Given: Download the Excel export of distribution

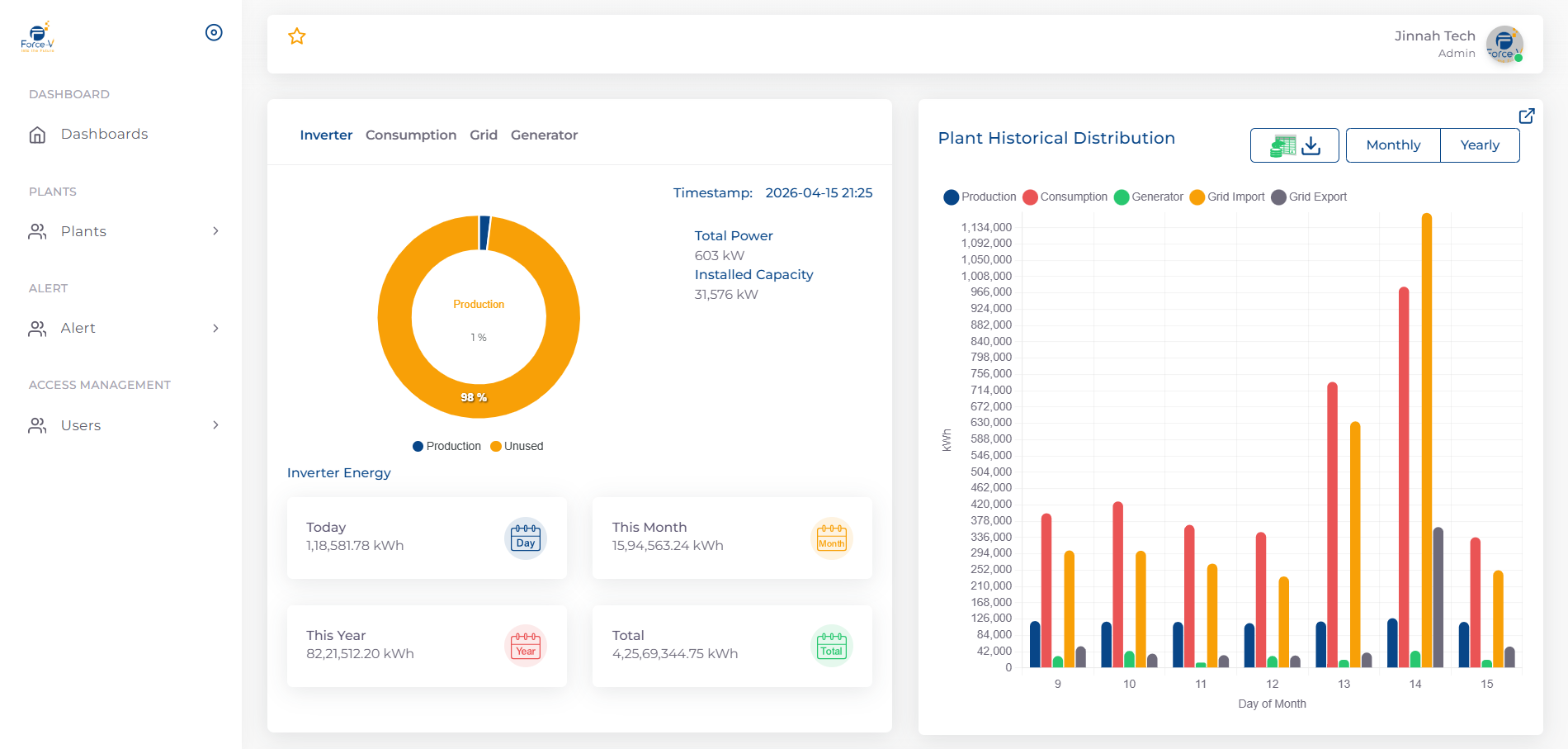Looking at the screenshot, I should (x=1295, y=145).
